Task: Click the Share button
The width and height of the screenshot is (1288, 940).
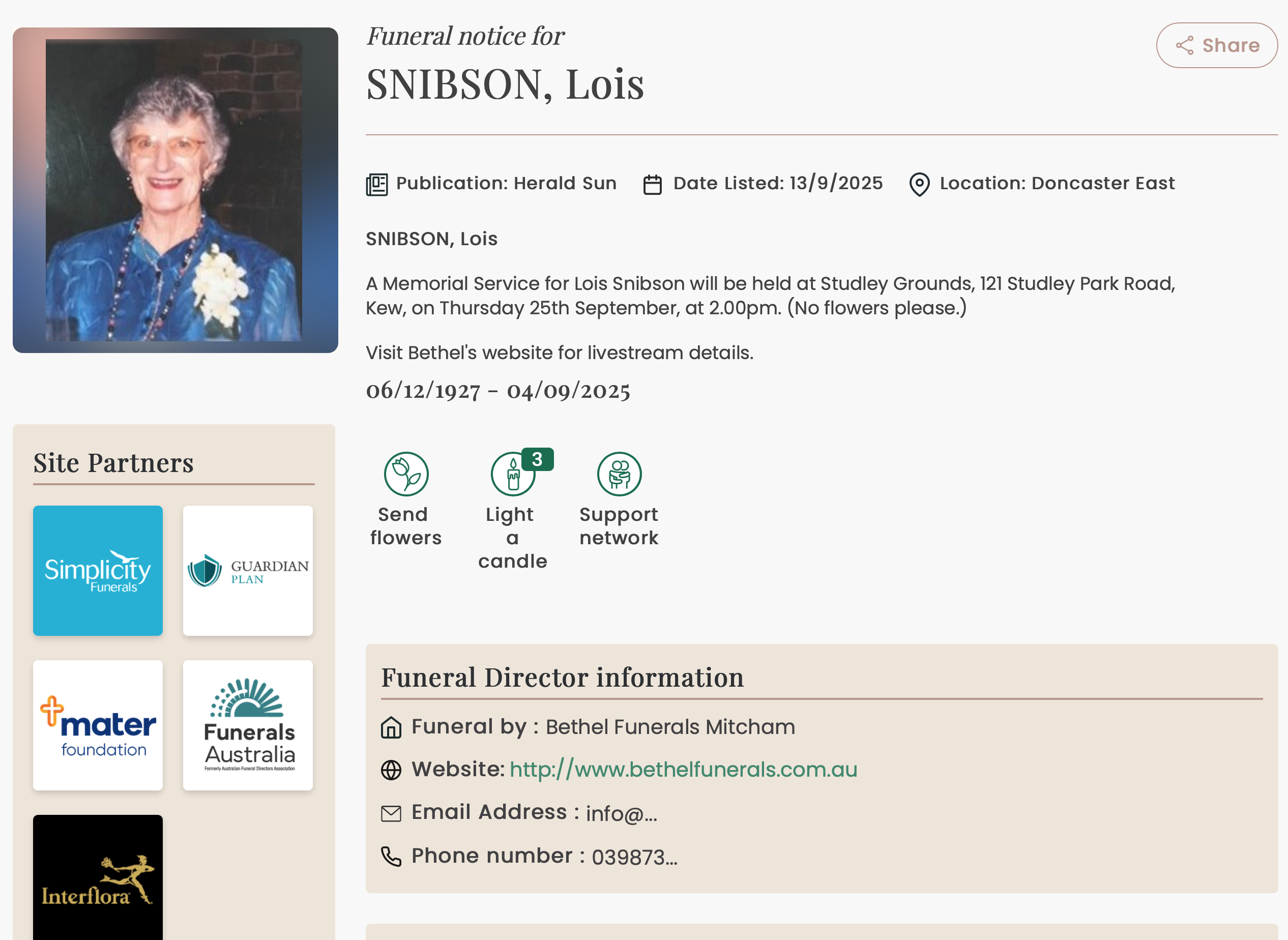Action: point(1216,45)
